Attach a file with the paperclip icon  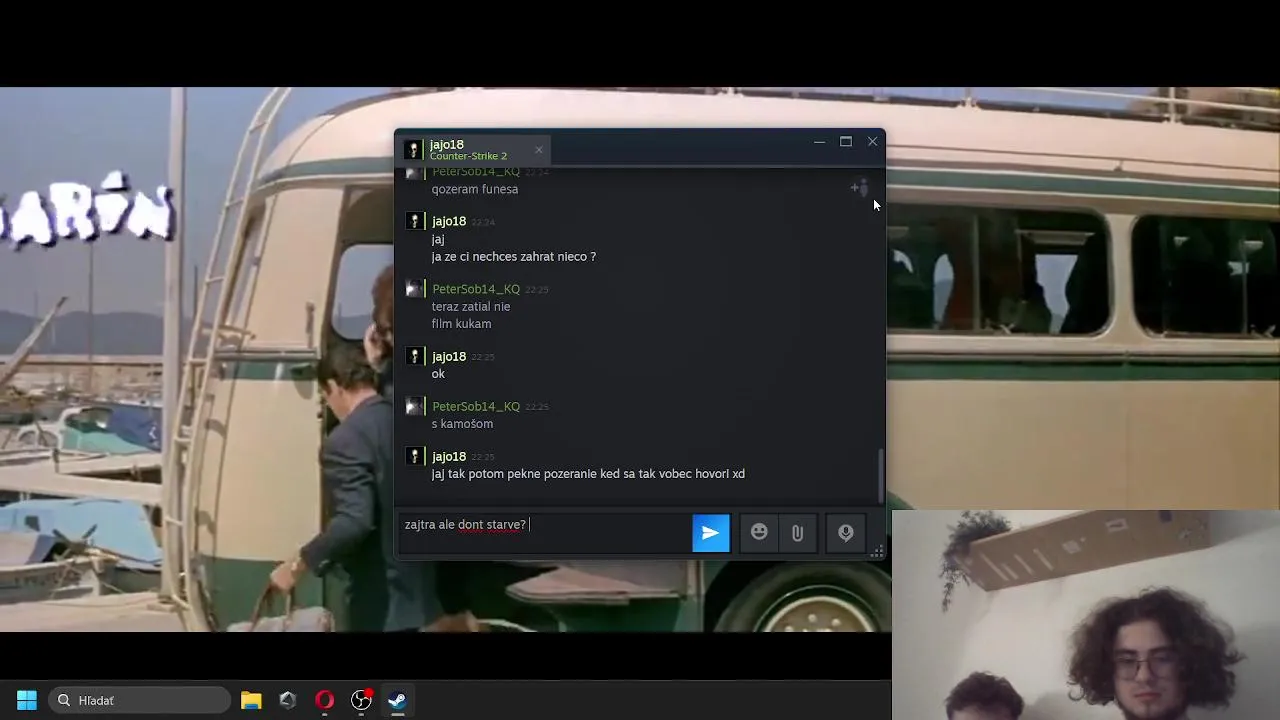point(797,533)
